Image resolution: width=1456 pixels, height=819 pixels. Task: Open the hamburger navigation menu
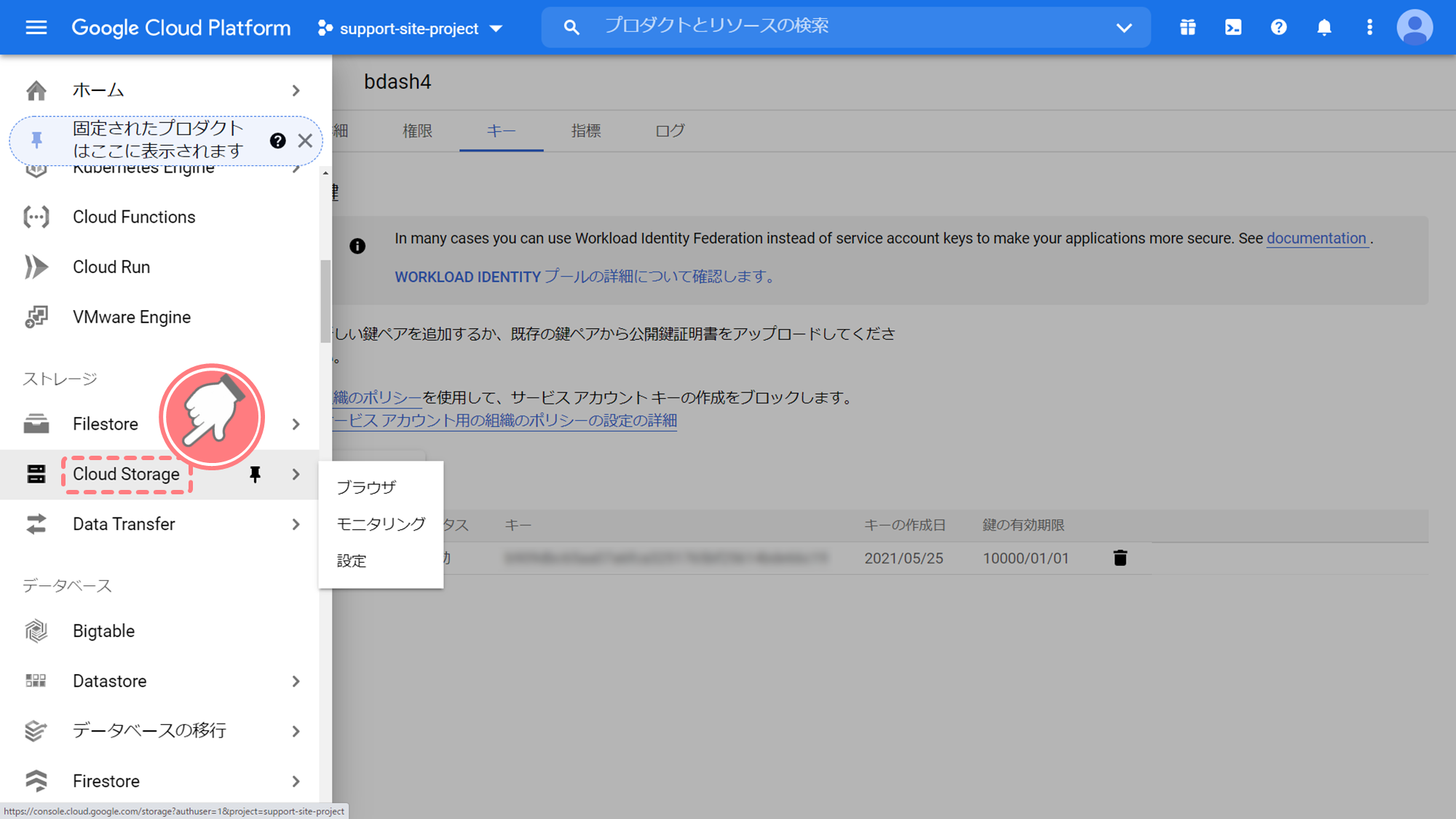click(x=36, y=28)
